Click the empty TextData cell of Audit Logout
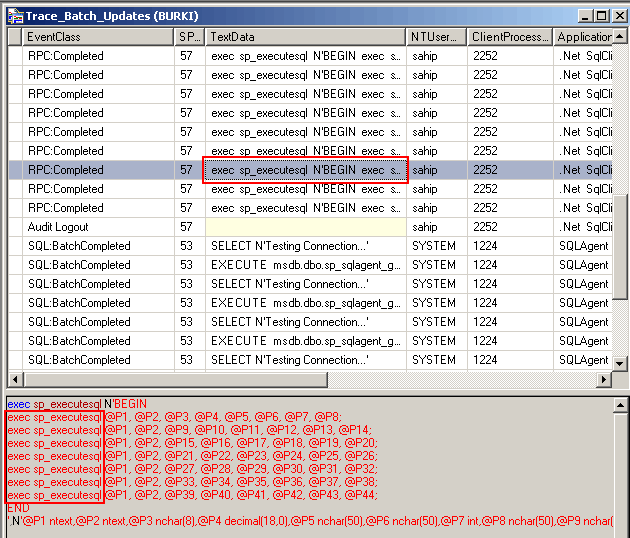The width and height of the screenshot is (630, 538). click(x=305, y=227)
